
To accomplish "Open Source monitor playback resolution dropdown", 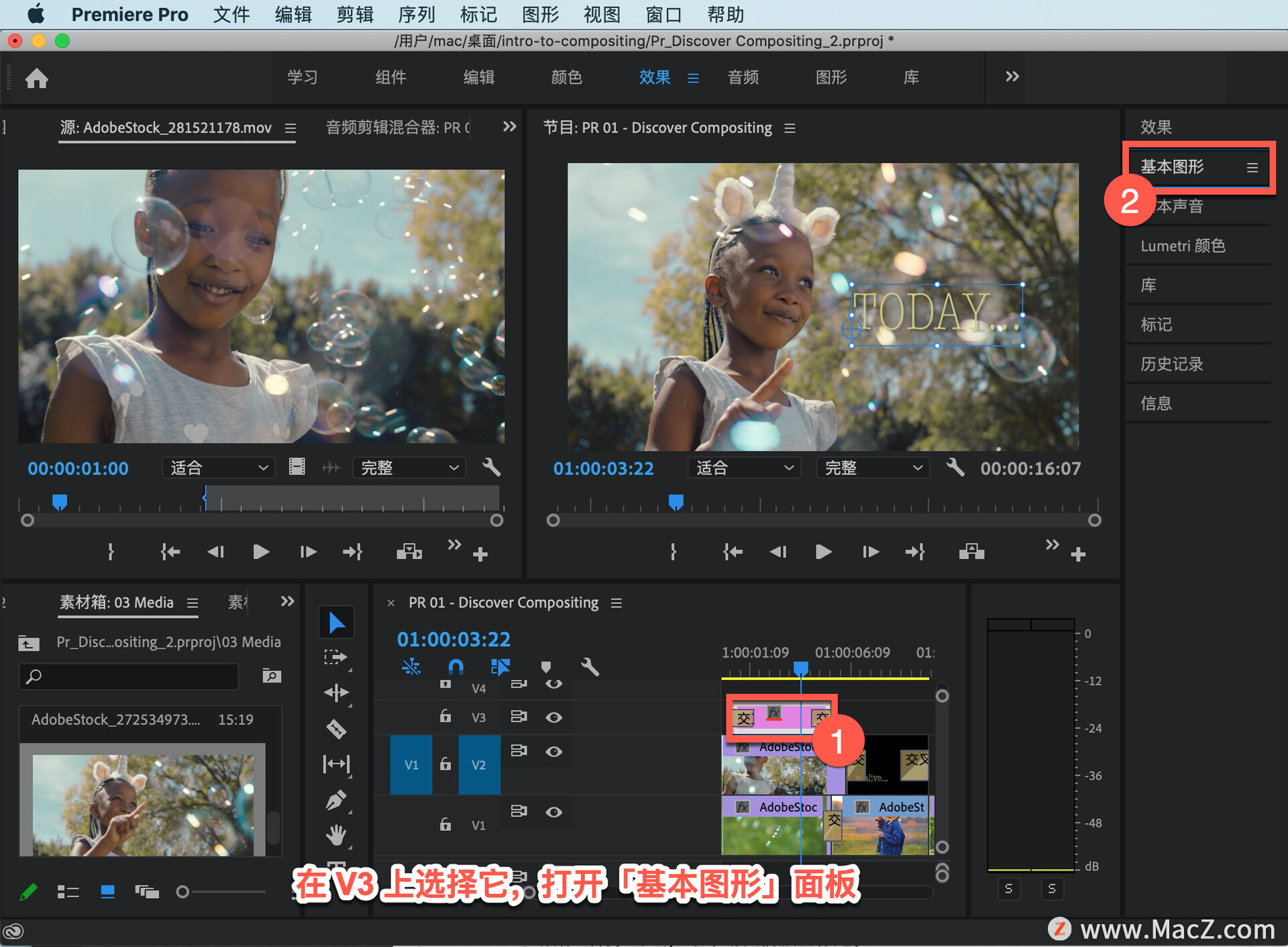I will 409,468.
